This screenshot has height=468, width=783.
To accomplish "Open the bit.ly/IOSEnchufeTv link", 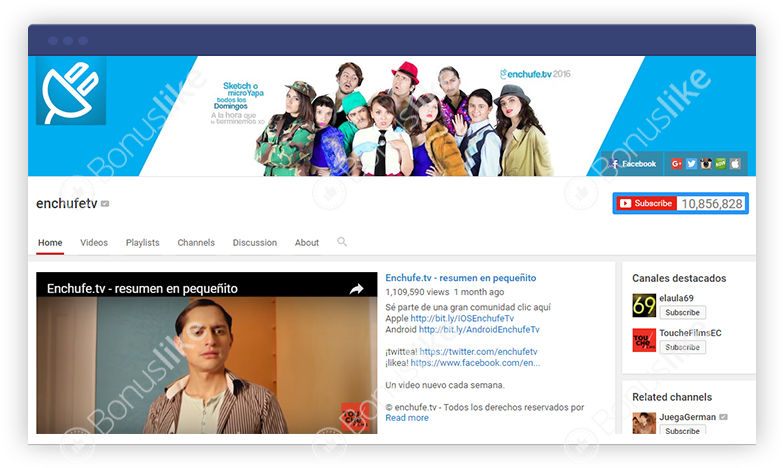I will click(462, 318).
